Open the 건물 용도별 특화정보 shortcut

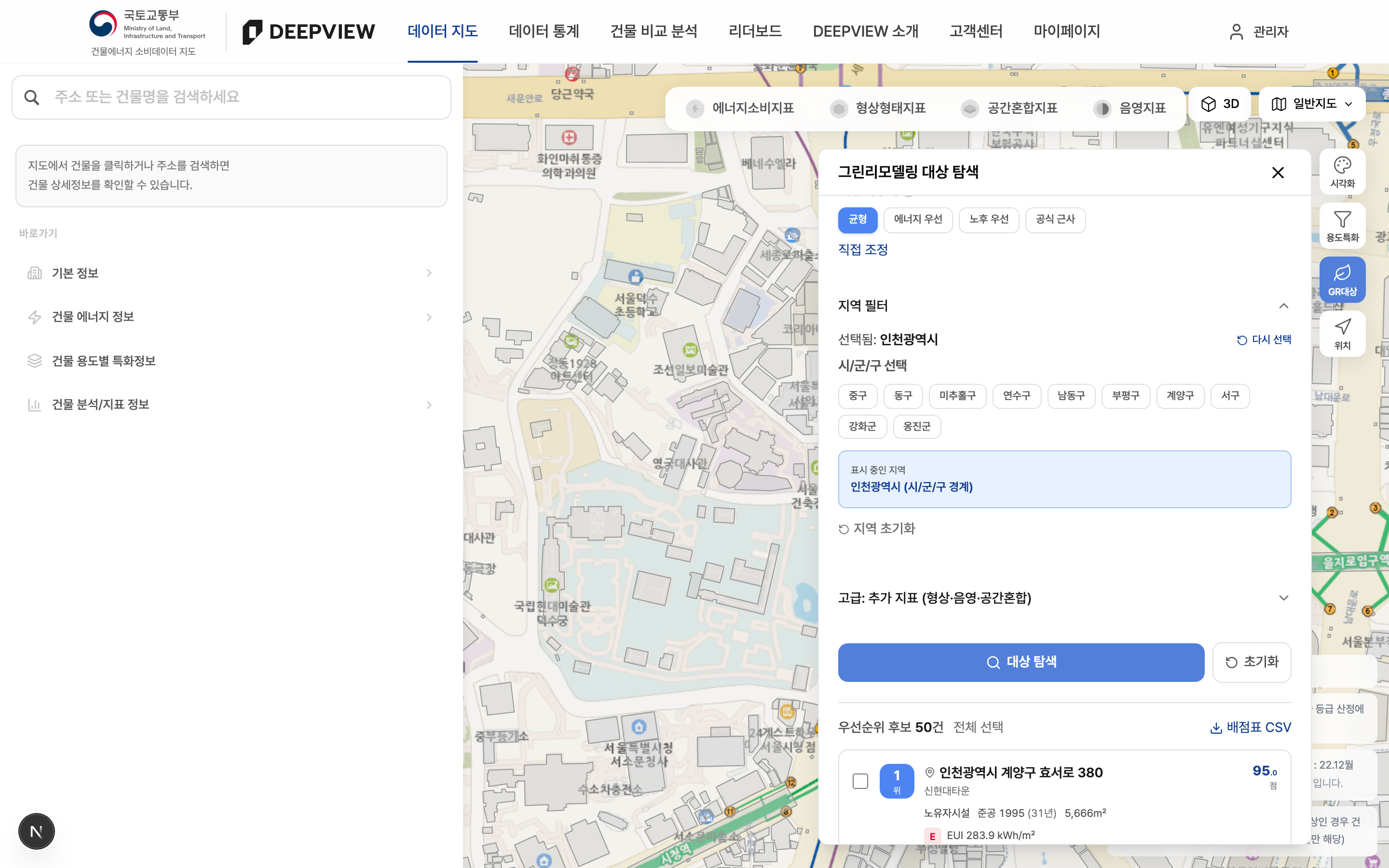(x=231, y=361)
